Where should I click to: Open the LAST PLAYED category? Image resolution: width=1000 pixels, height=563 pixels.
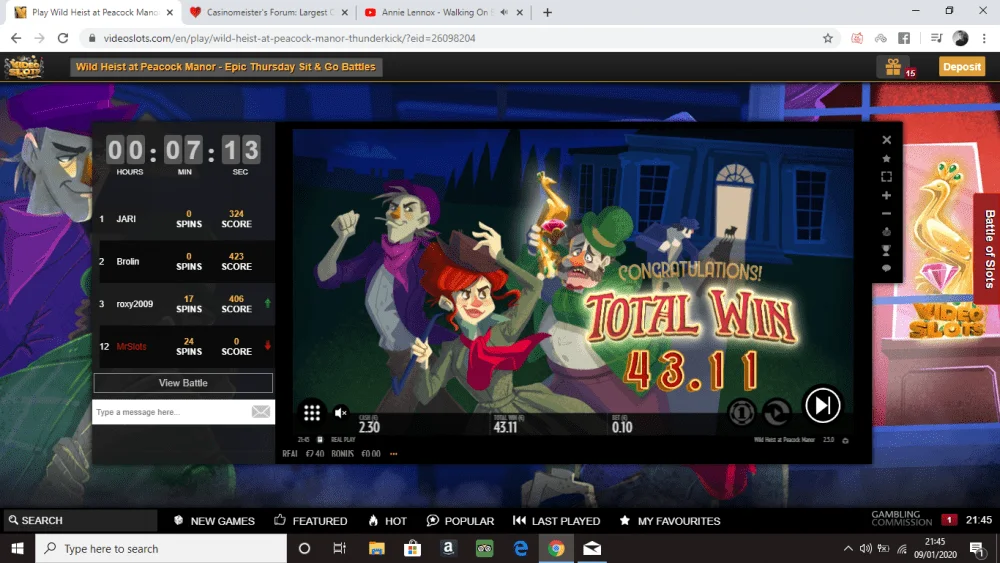[556, 520]
